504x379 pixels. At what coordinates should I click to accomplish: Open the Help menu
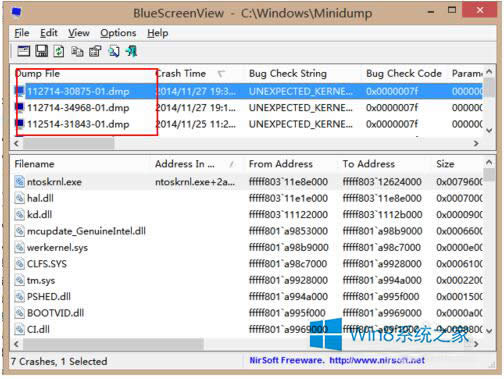point(158,33)
